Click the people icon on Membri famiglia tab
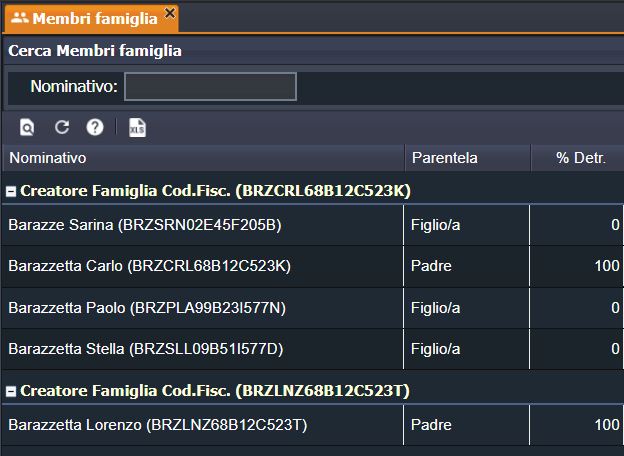This screenshot has width=624, height=456. (20, 18)
